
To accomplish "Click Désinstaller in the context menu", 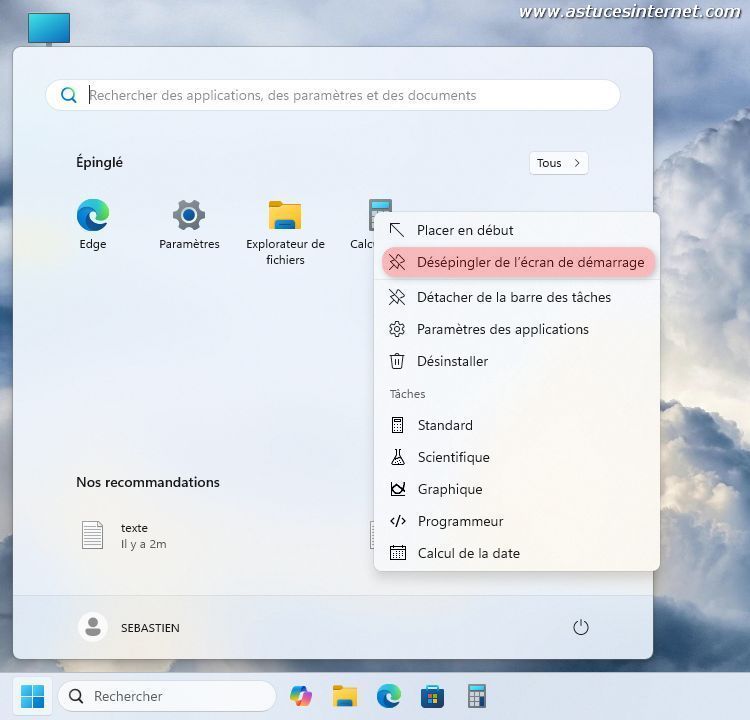I will [452, 361].
